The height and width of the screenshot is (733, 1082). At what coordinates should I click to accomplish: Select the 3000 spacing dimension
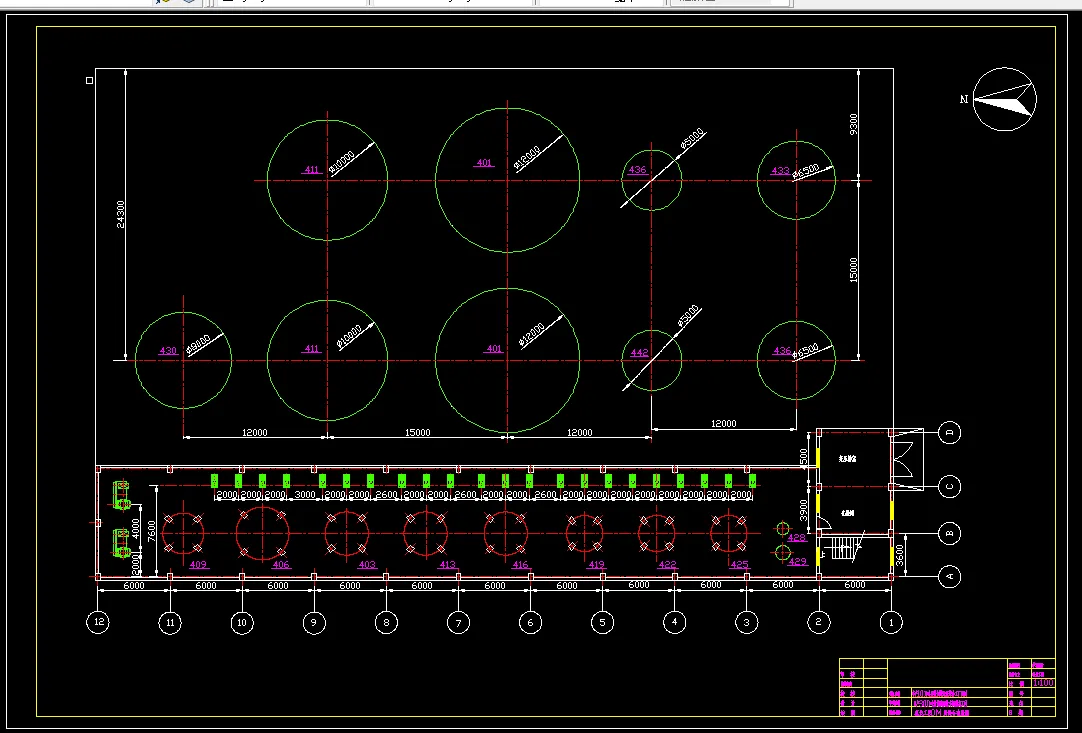(x=305, y=495)
